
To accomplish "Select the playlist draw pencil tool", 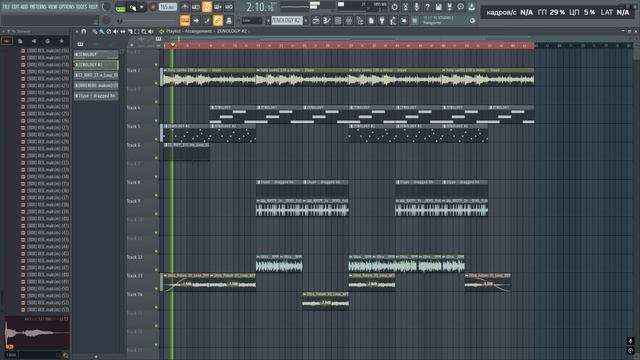I will 94,31.
